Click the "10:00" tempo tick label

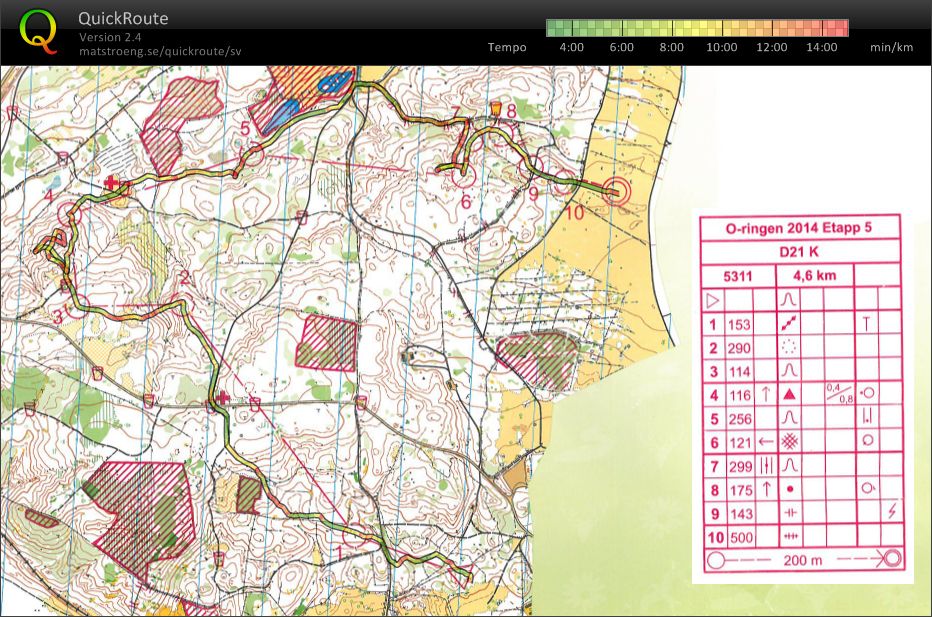pos(722,48)
